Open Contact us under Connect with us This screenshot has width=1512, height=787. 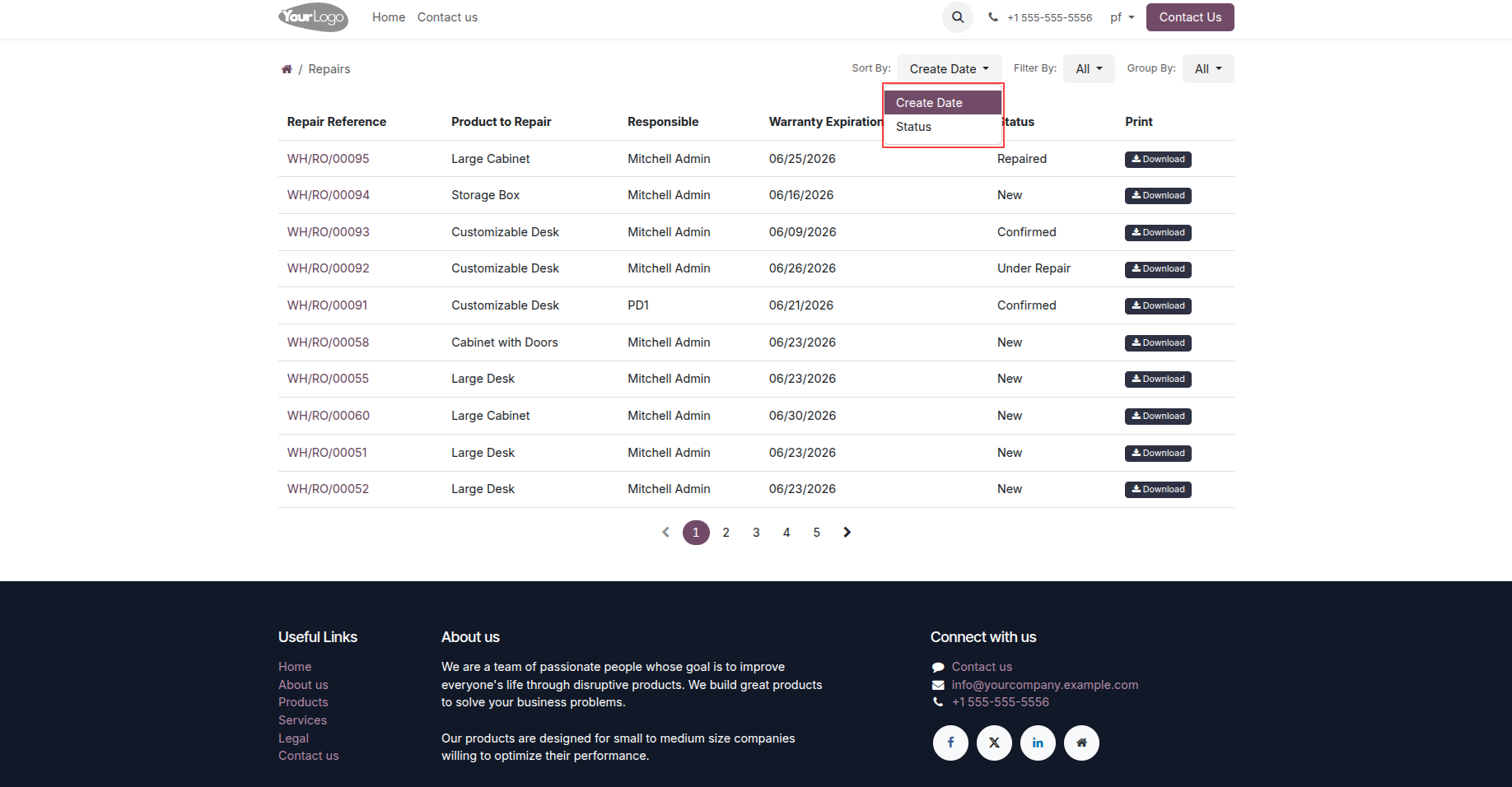point(982,667)
